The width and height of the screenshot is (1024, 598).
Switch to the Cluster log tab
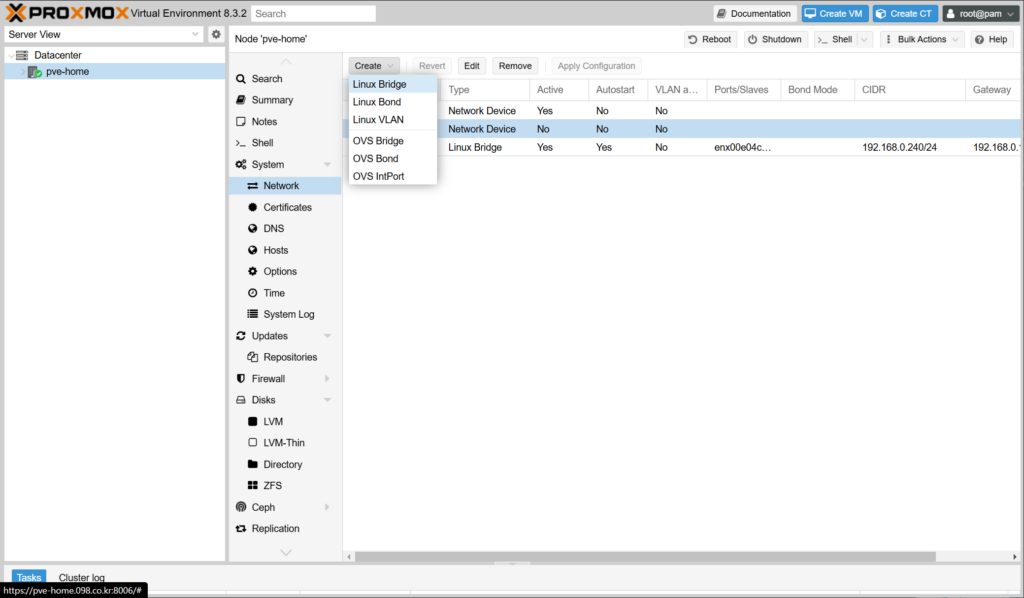(x=81, y=577)
